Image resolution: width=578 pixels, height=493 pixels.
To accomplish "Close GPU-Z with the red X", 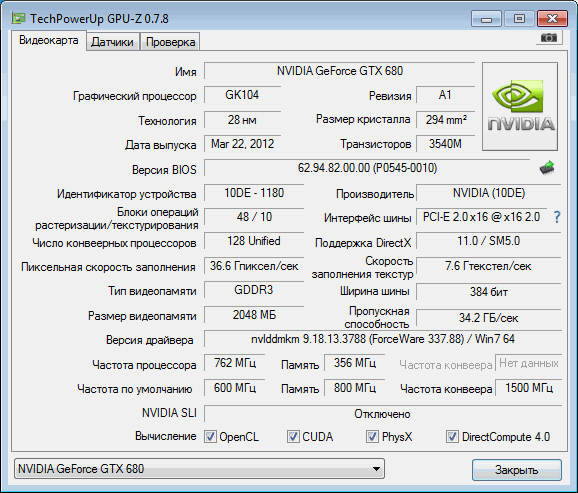I will point(552,18).
